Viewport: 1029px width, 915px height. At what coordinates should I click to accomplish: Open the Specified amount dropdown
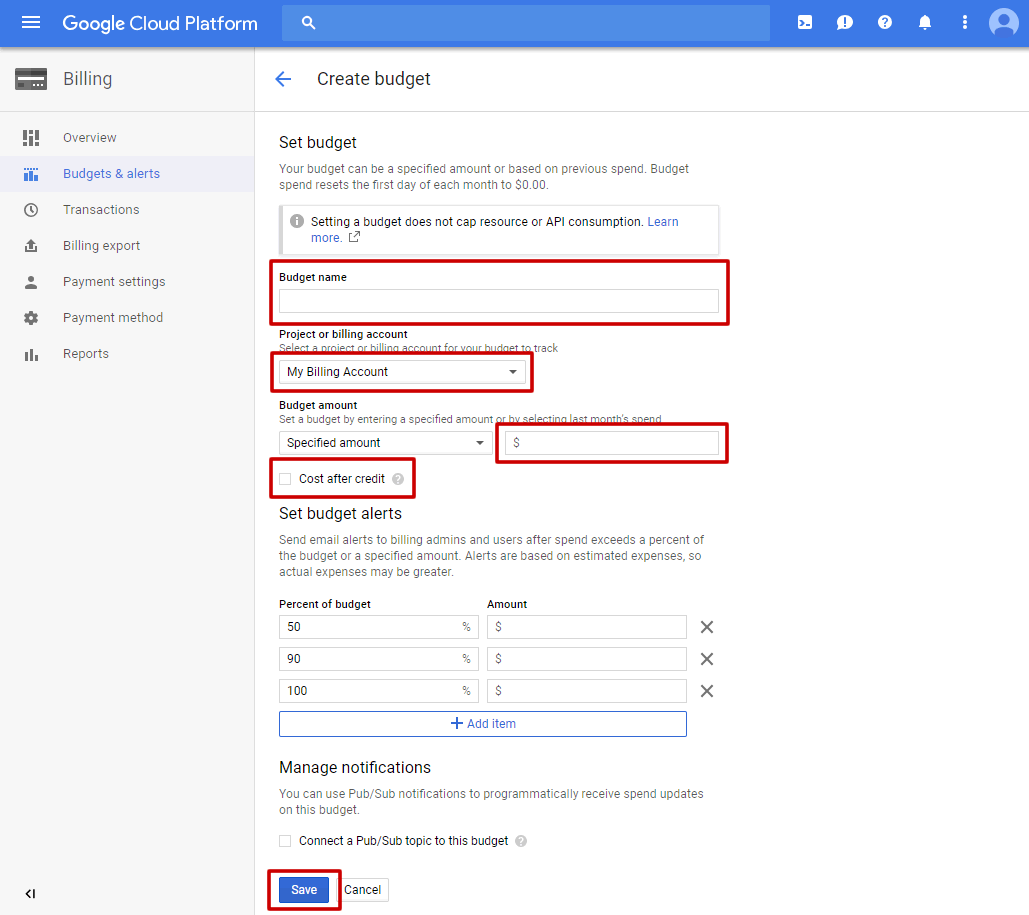[x=383, y=442]
